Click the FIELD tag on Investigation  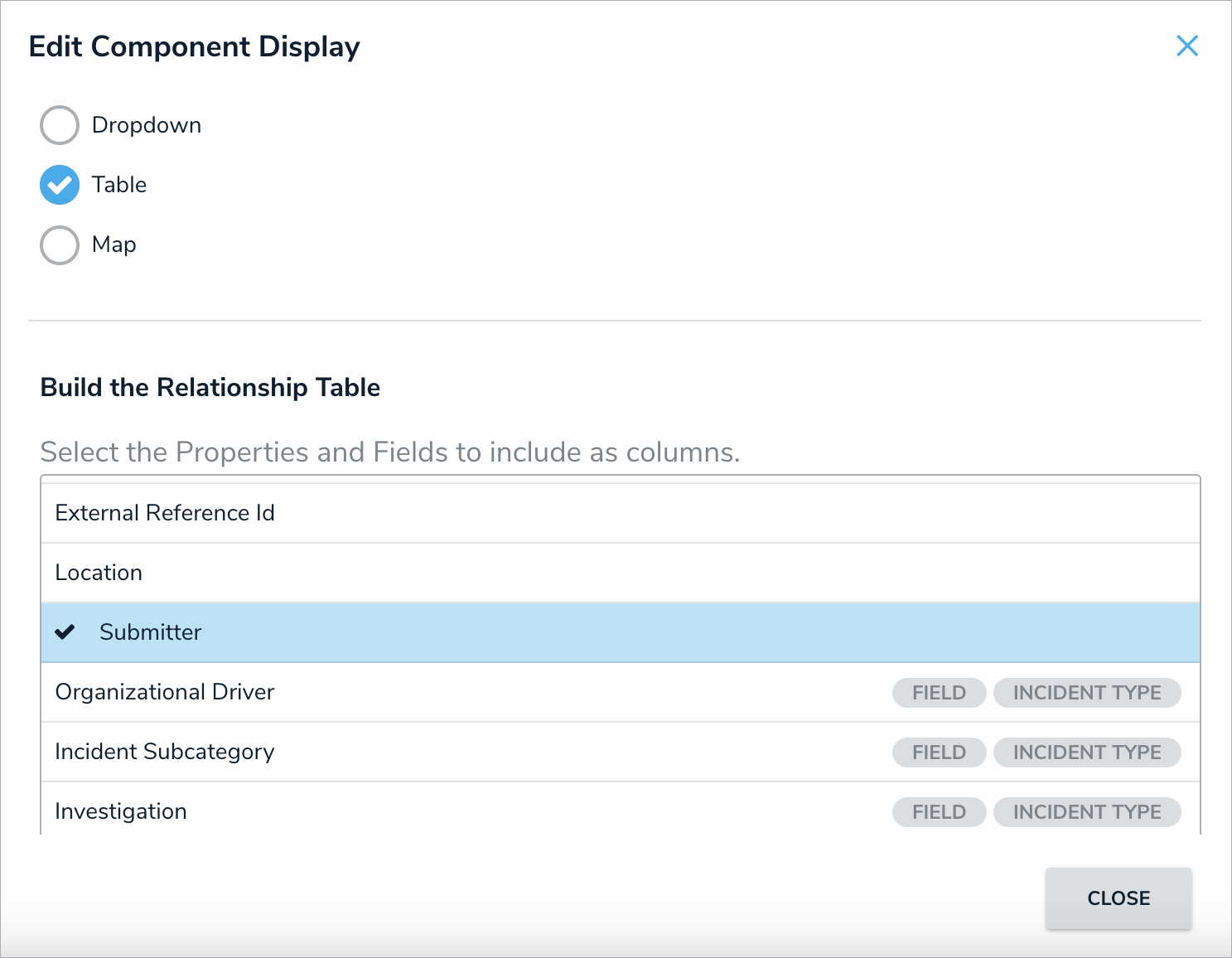point(939,812)
